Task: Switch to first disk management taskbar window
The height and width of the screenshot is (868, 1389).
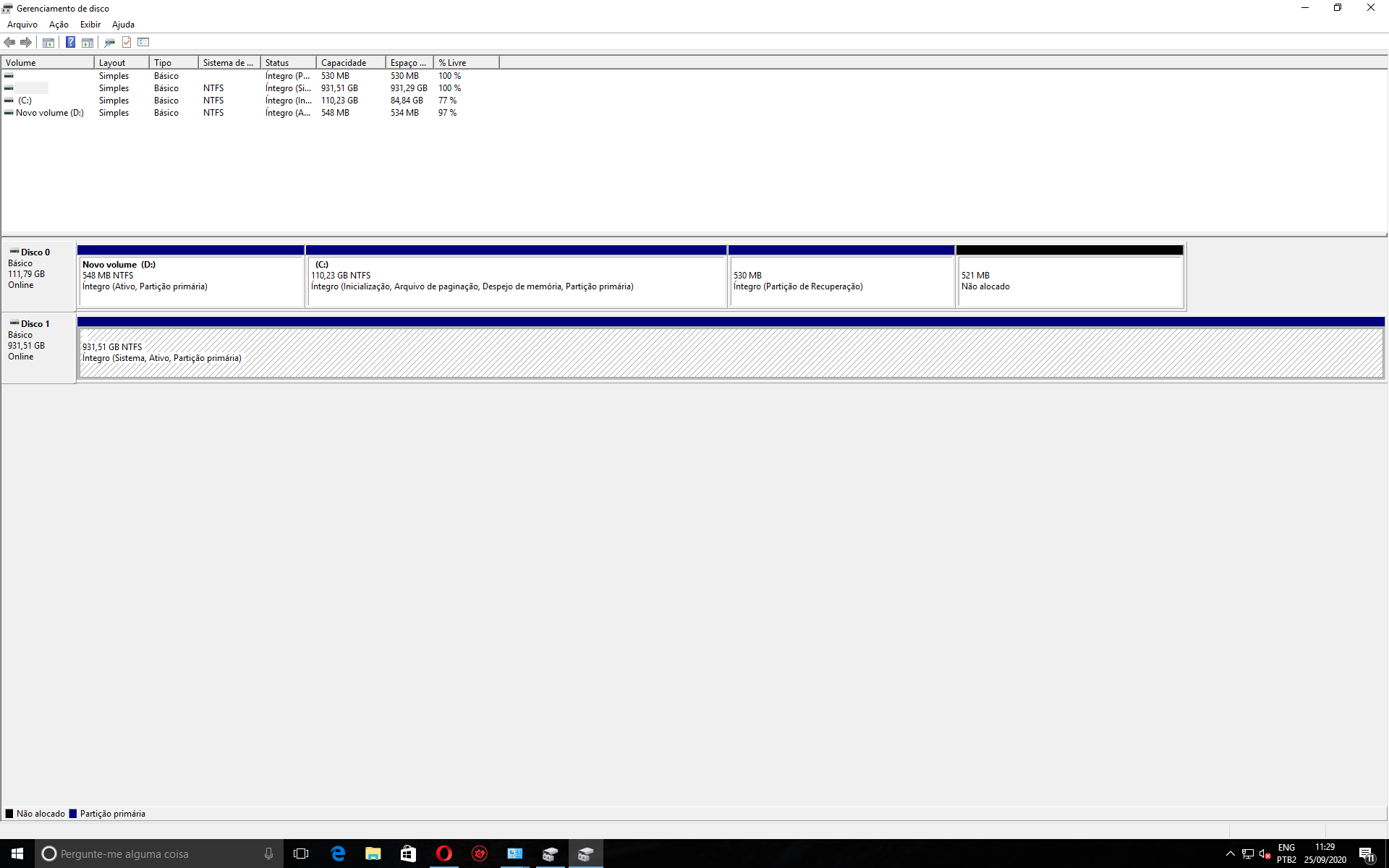Action: point(551,854)
